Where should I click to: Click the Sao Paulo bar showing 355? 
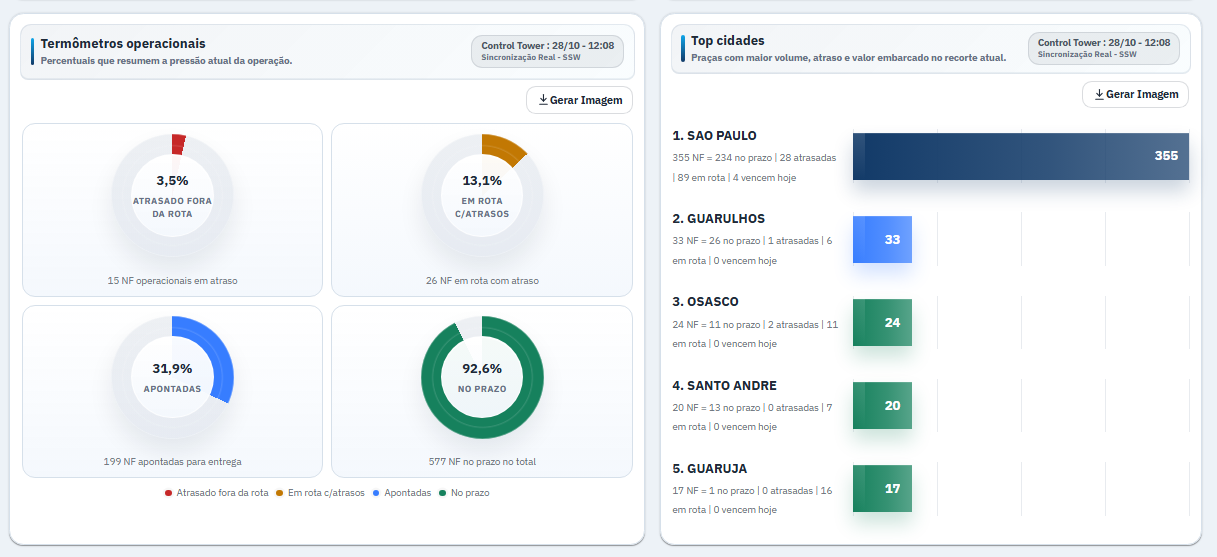[x=1021, y=156]
